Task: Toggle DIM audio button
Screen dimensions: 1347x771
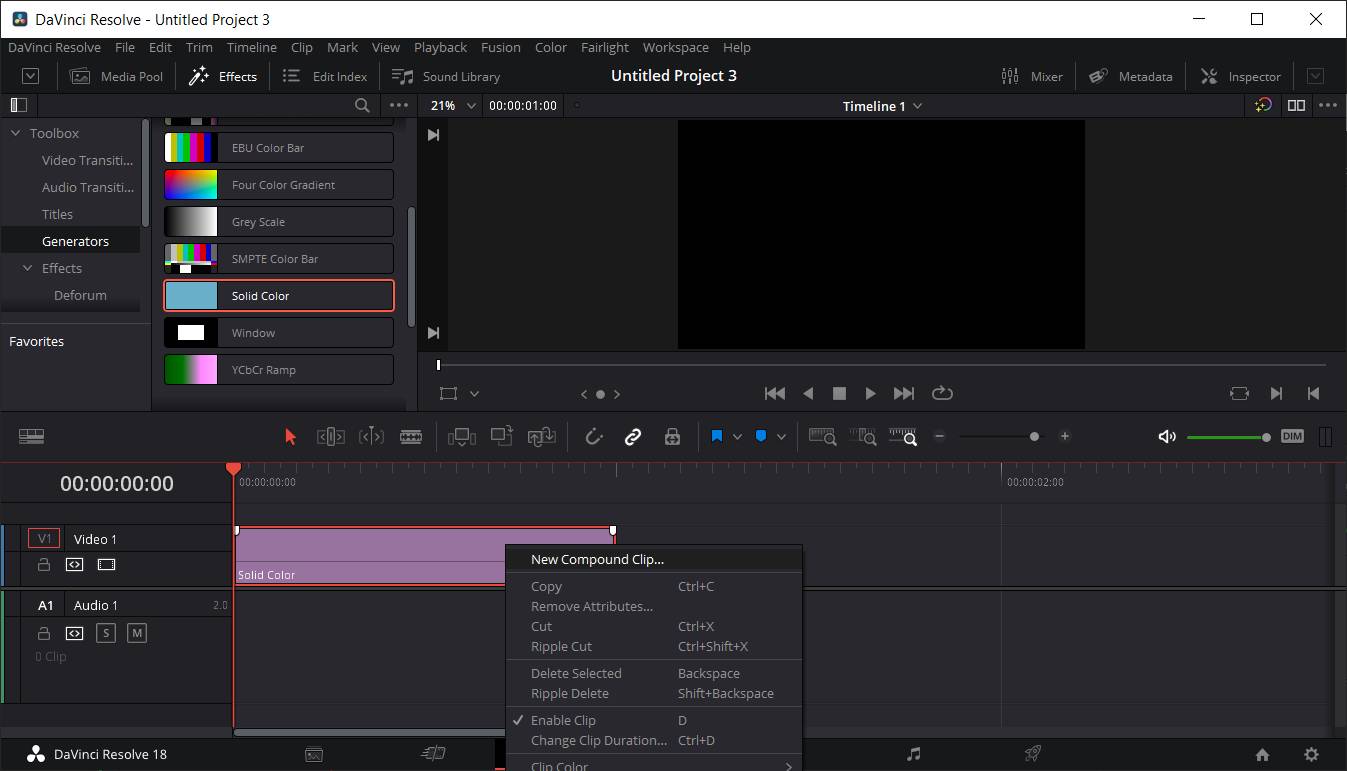Action: click(1292, 436)
